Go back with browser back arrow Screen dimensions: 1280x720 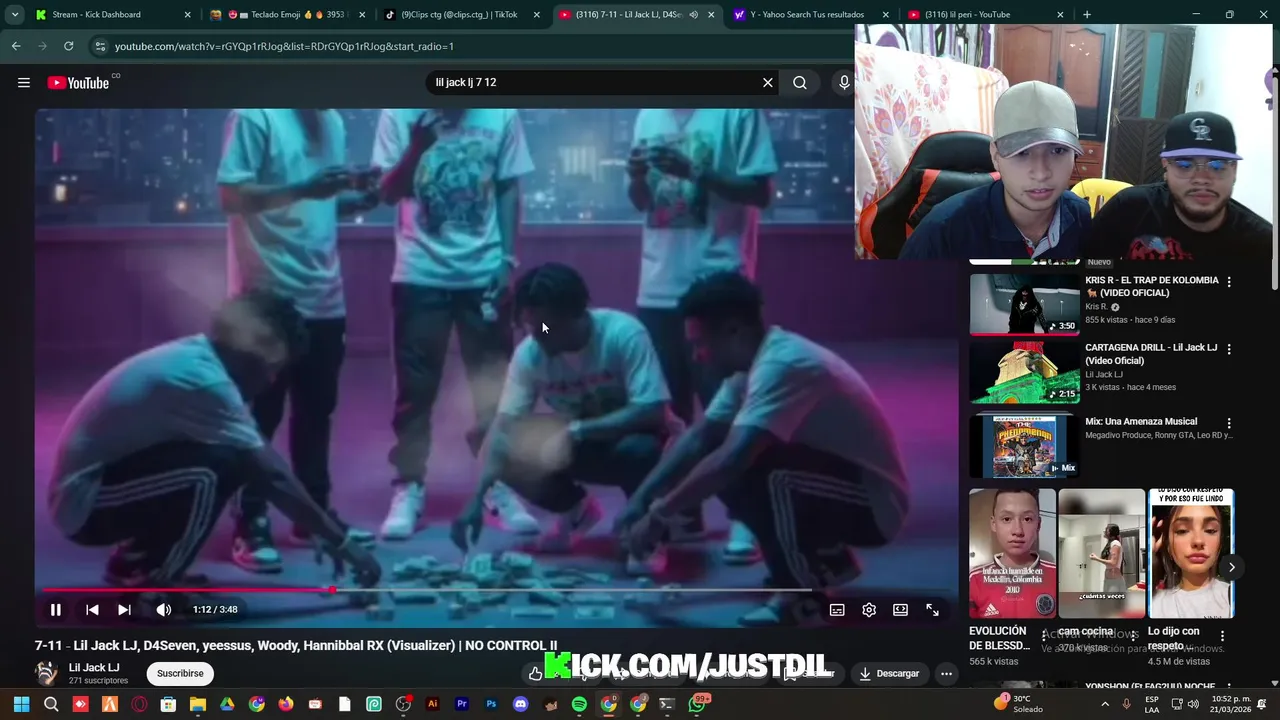(x=16, y=46)
